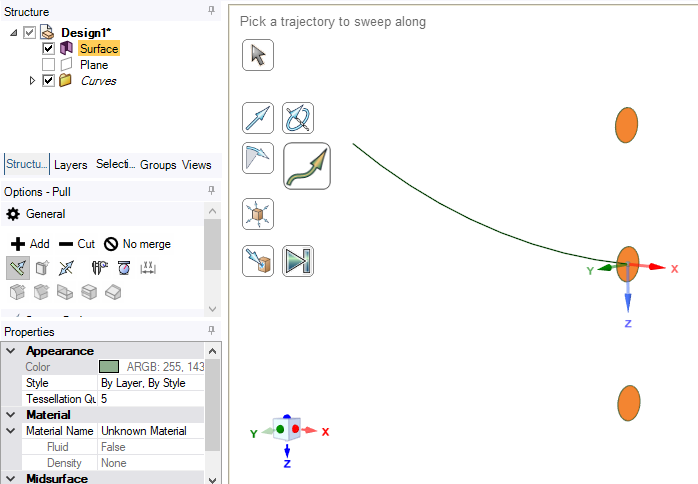Expand the Curves tree node

(x=32, y=81)
